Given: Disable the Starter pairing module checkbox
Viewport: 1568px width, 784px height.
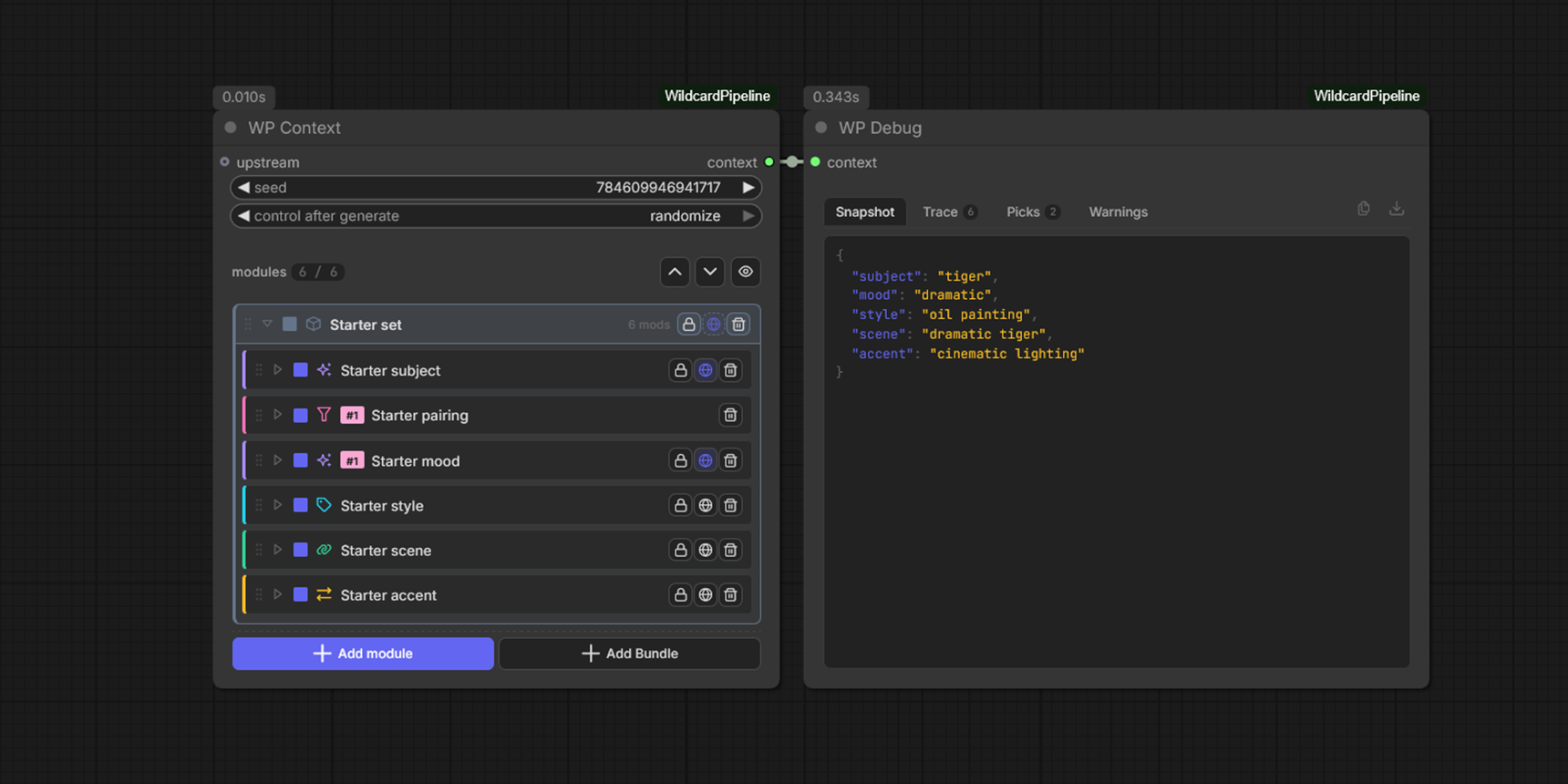Looking at the screenshot, I should click(300, 415).
